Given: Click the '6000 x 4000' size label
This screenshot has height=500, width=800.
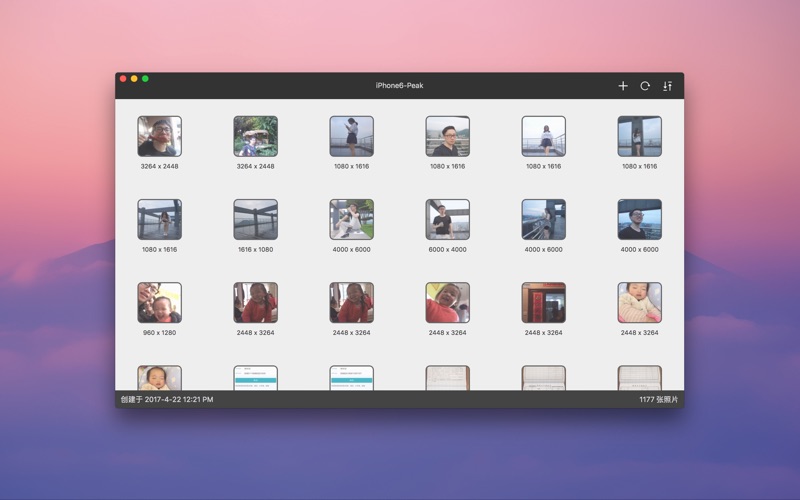Looking at the screenshot, I should tap(447, 249).
